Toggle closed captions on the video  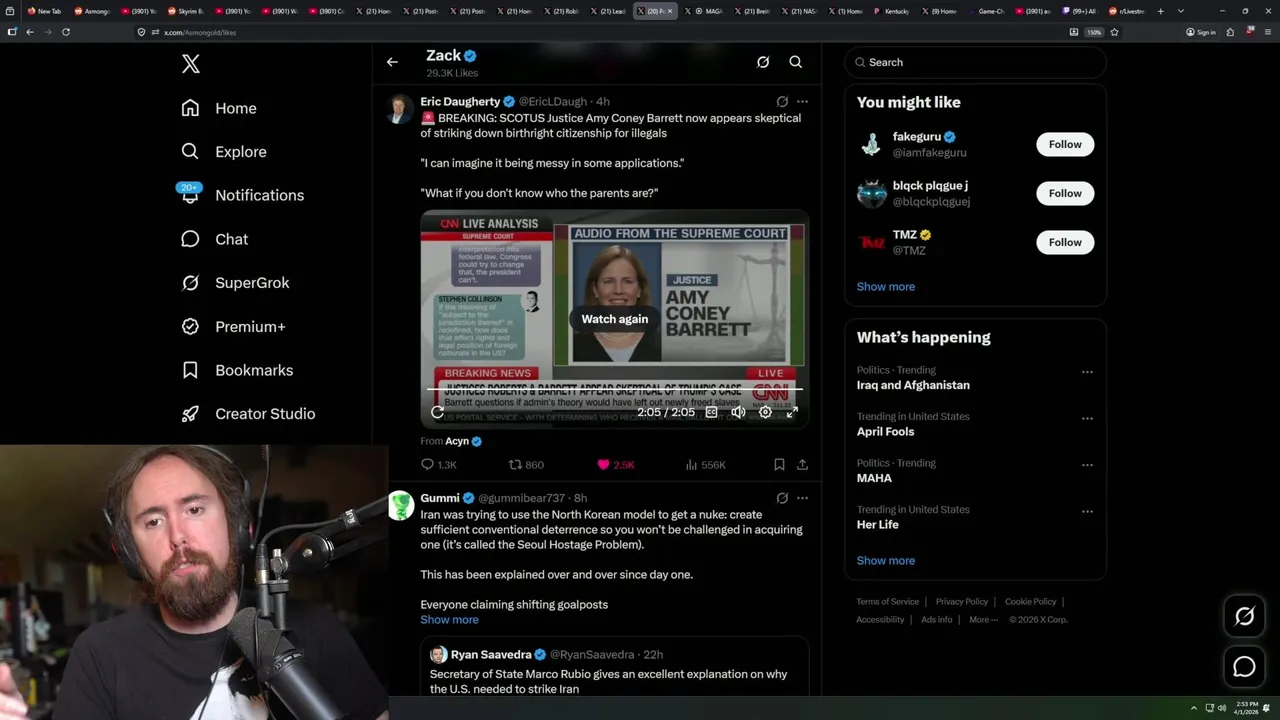(712, 412)
